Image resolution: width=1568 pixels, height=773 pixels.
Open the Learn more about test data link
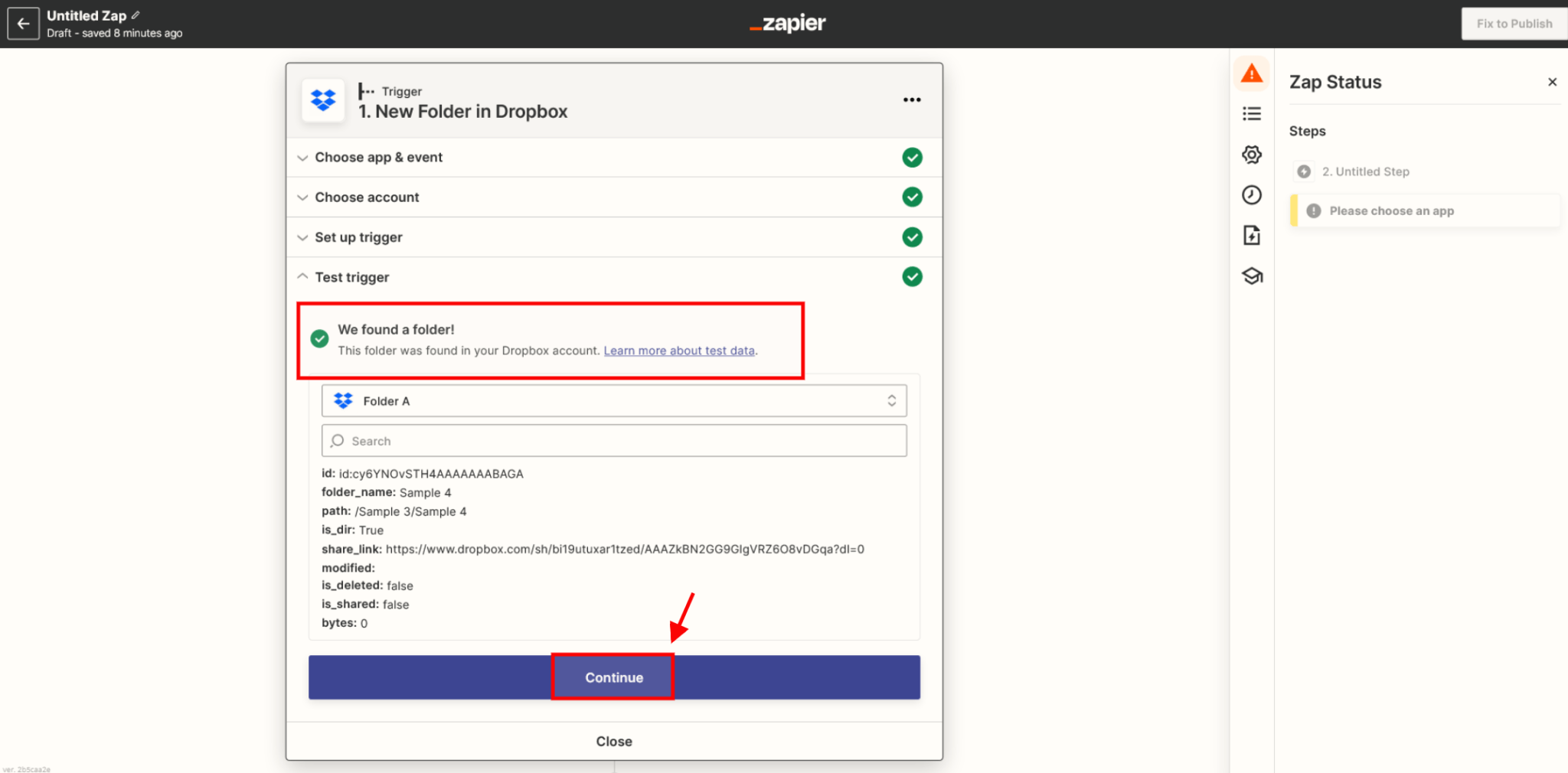(678, 351)
